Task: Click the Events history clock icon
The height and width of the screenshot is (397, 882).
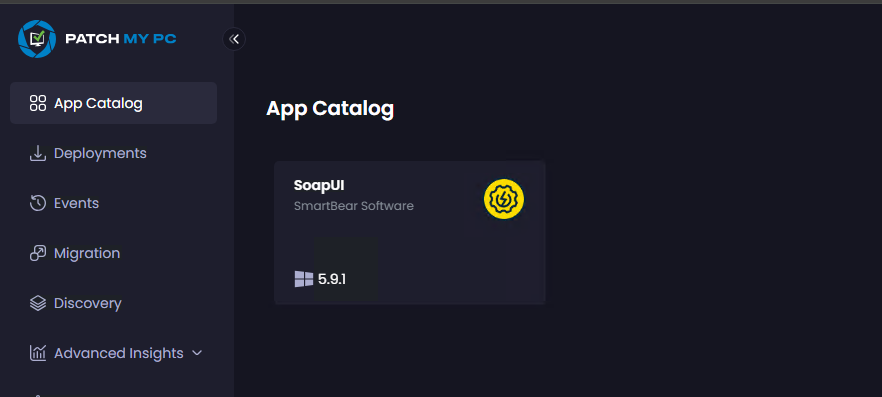Action: (x=38, y=203)
